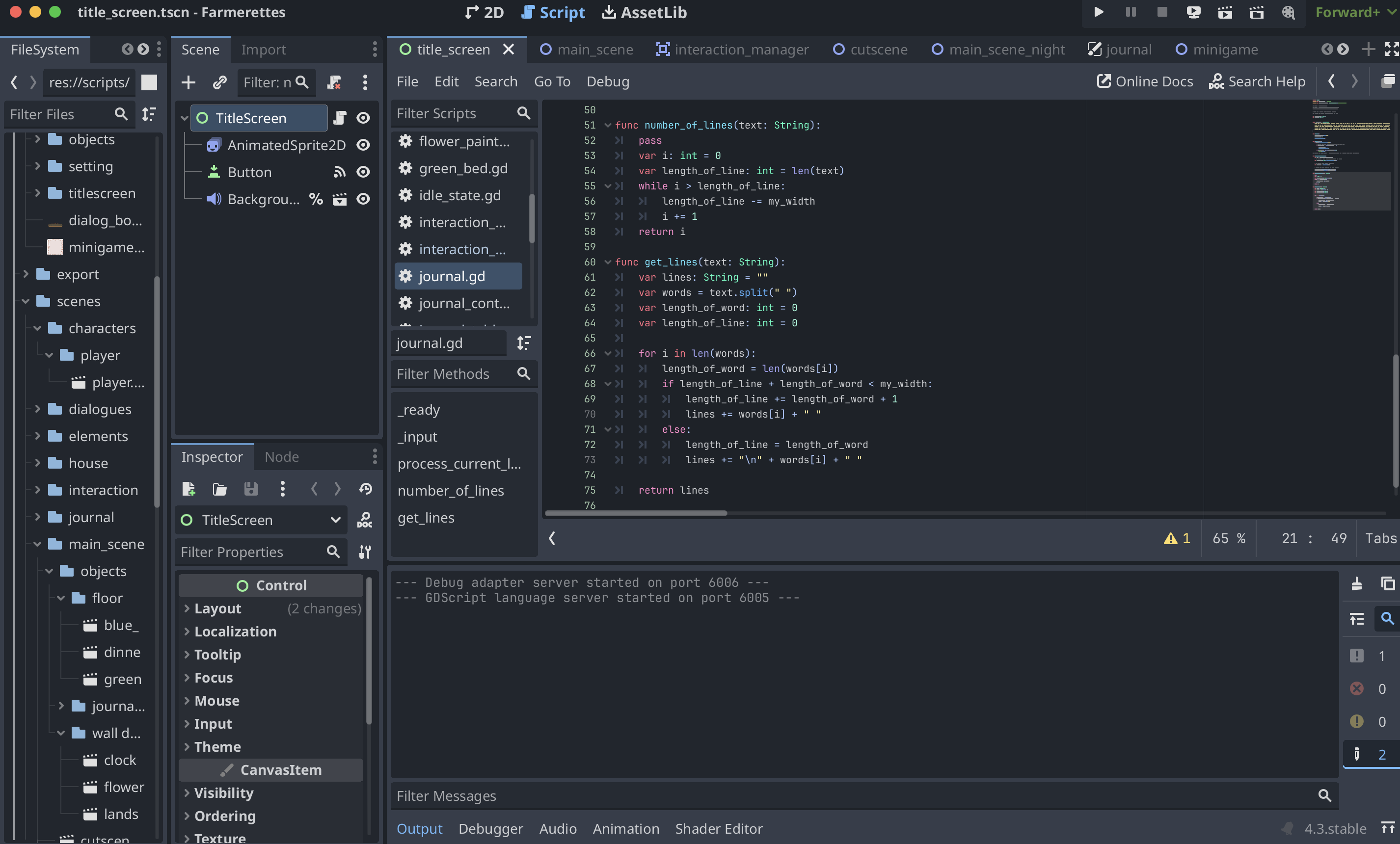Open Online Docs link
The height and width of the screenshot is (844, 1400).
click(1145, 82)
